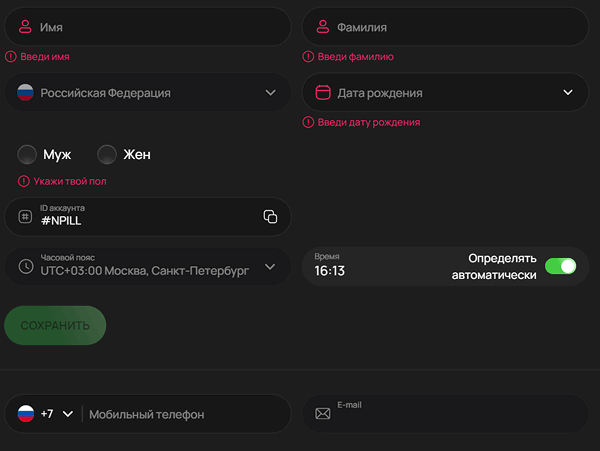The width and height of the screenshot is (600, 451).
Task: Copy account ID with the copy icon
Action: click(x=270, y=217)
